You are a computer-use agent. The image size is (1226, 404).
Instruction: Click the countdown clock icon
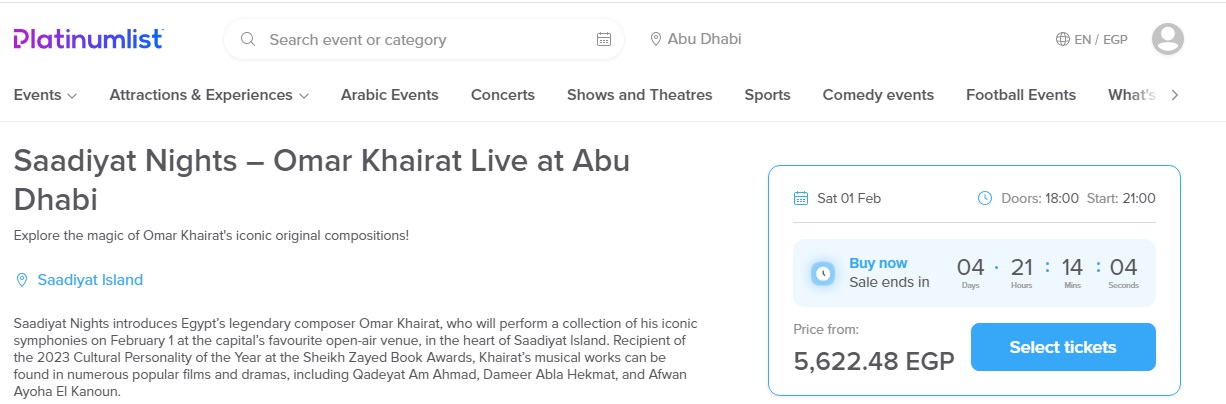tap(823, 272)
